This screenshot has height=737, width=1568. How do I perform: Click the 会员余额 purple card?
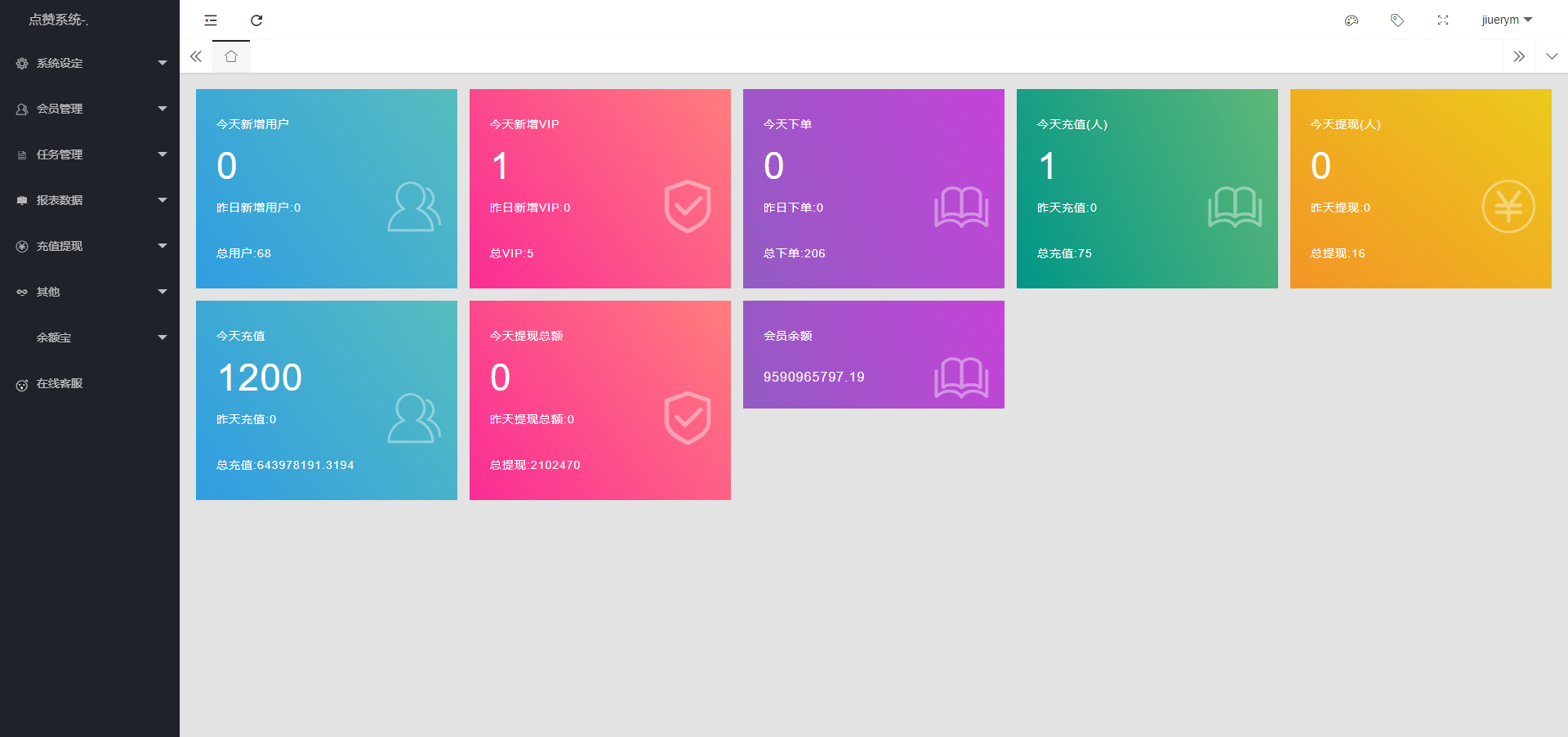(x=873, y=355)
